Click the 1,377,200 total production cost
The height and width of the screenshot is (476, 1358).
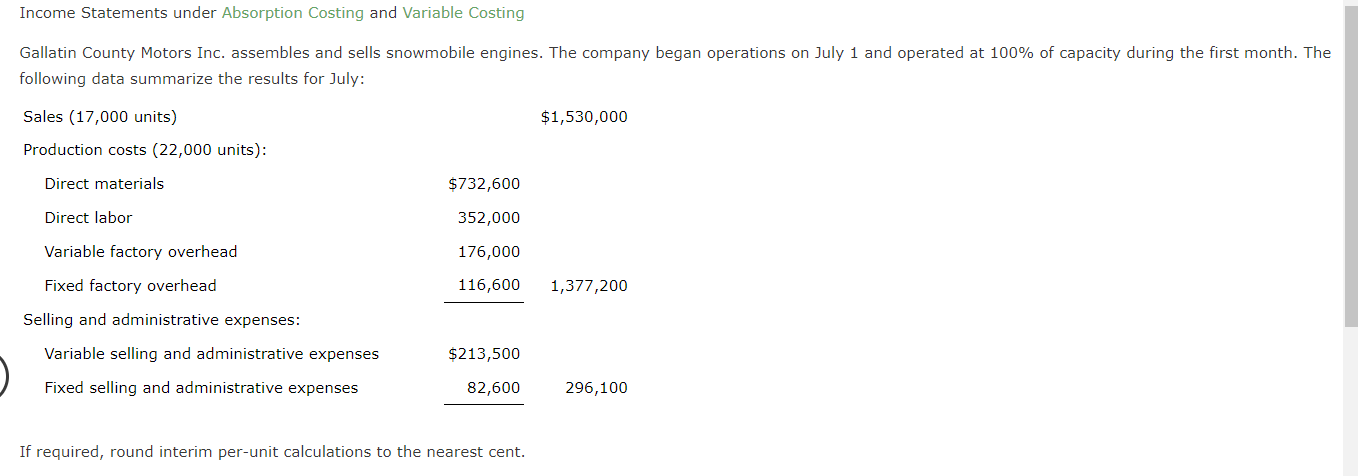pyautogui.click(x=589, y=286)
